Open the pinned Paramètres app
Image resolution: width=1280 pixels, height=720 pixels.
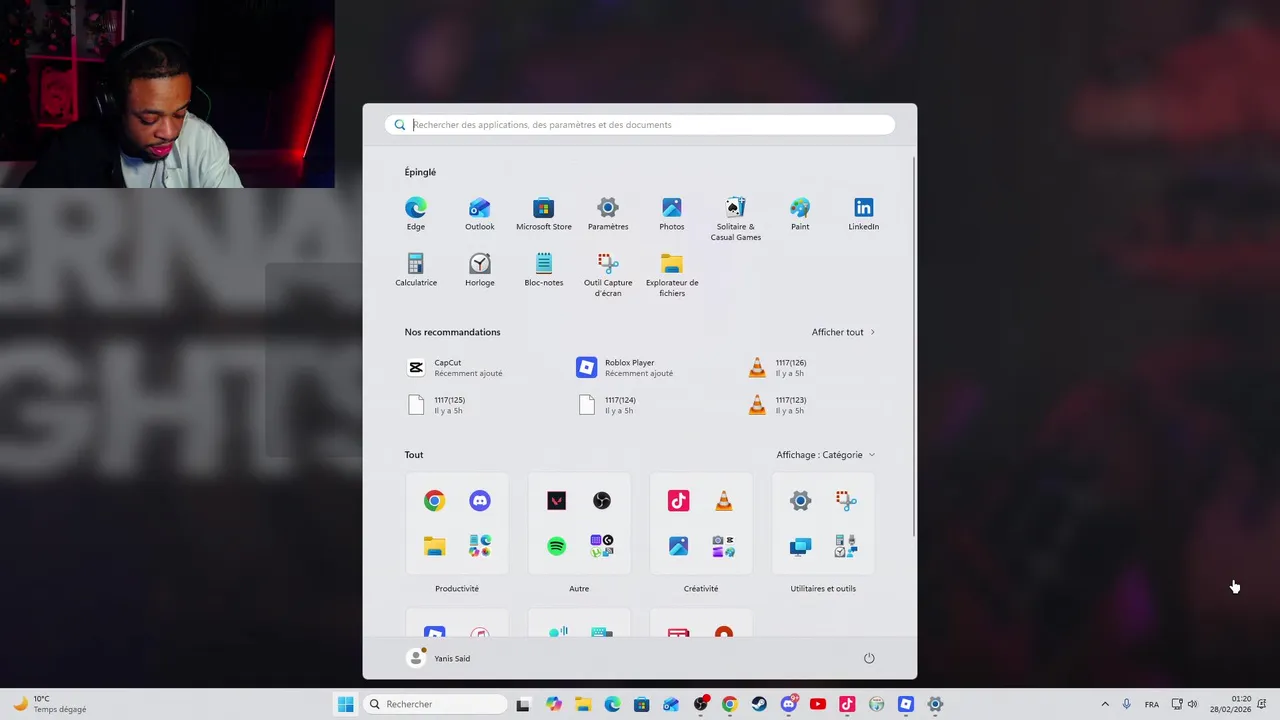608,214
